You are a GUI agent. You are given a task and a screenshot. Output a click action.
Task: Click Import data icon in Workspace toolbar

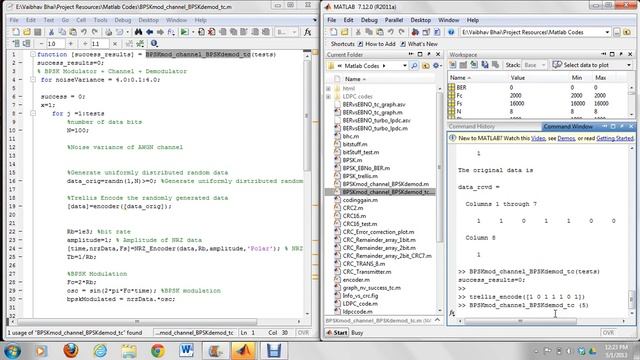(x=474, y=65)
